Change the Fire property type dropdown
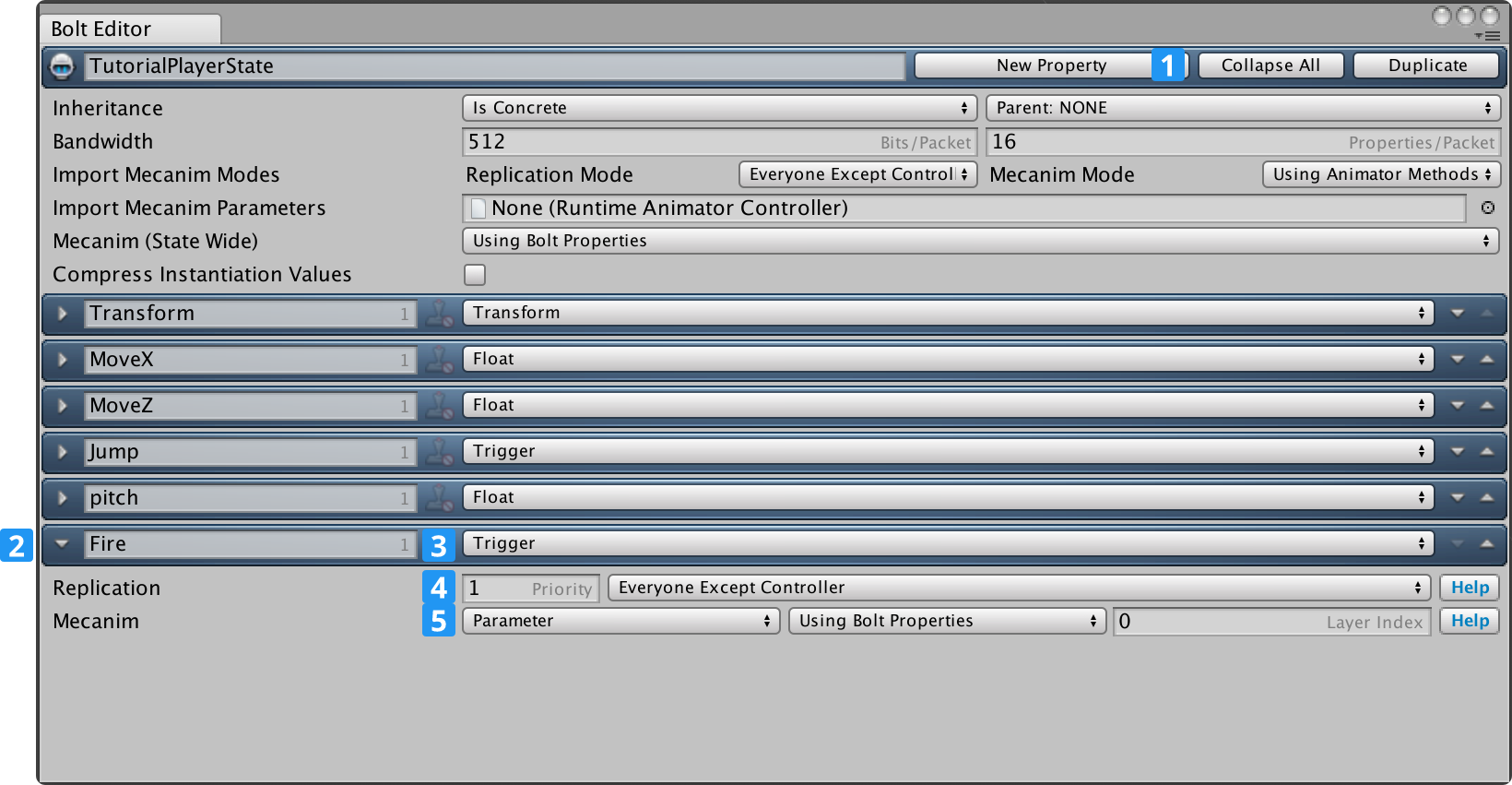The height and width of the screenshot is (785, 1512). 948,544
